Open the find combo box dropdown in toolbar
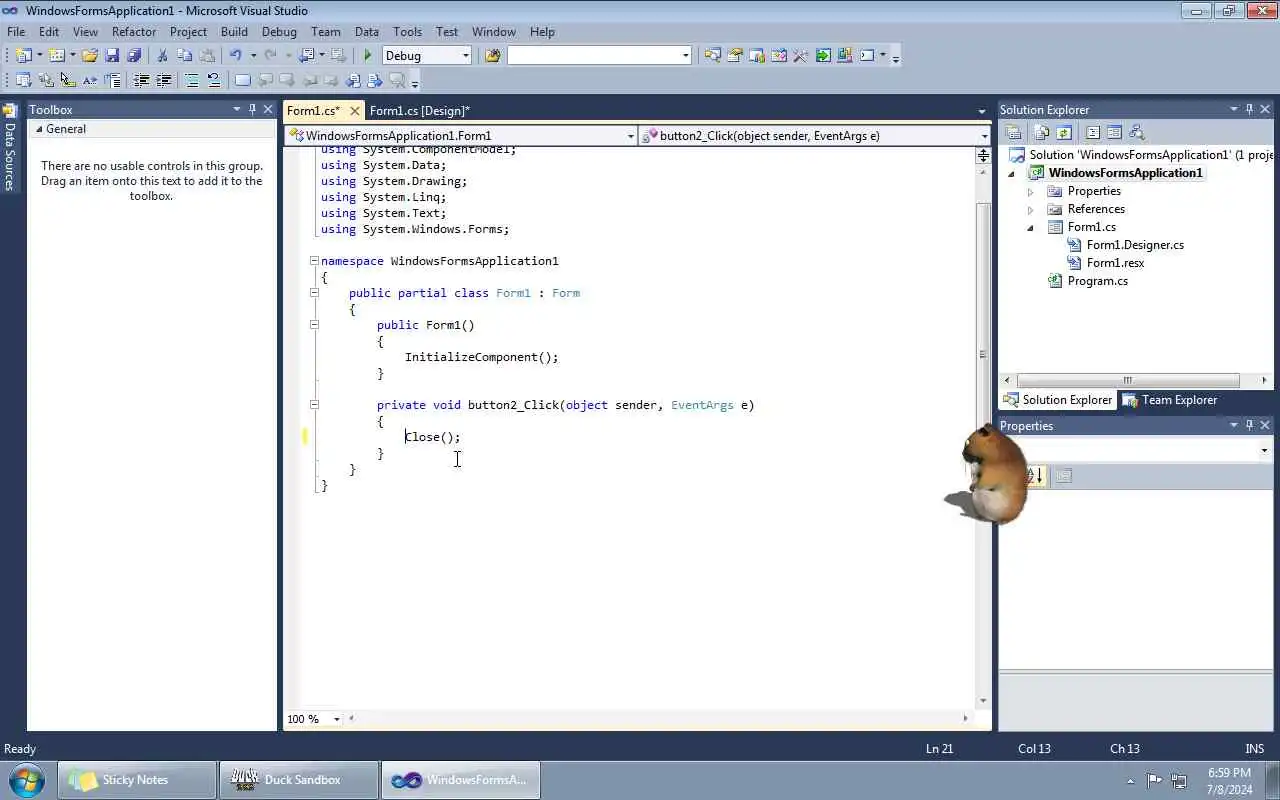The image size is (1280, 800). click(686, 56)
